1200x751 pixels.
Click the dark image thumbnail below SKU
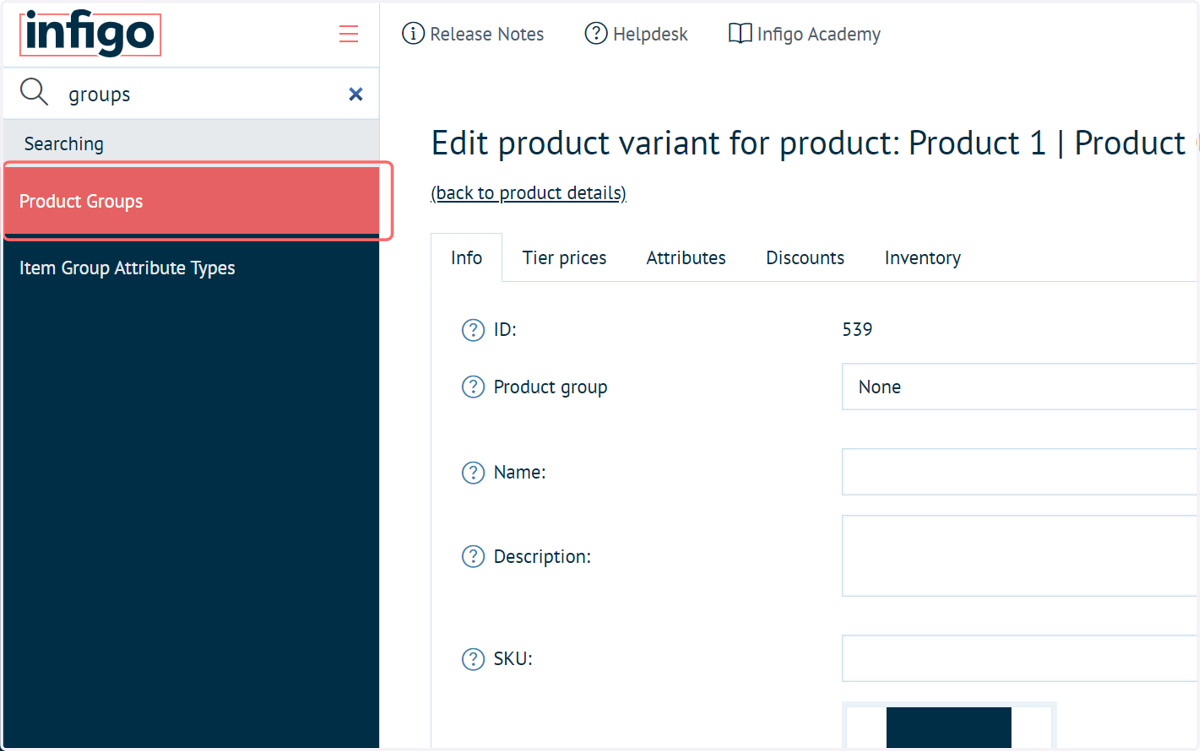click(949, 726)
